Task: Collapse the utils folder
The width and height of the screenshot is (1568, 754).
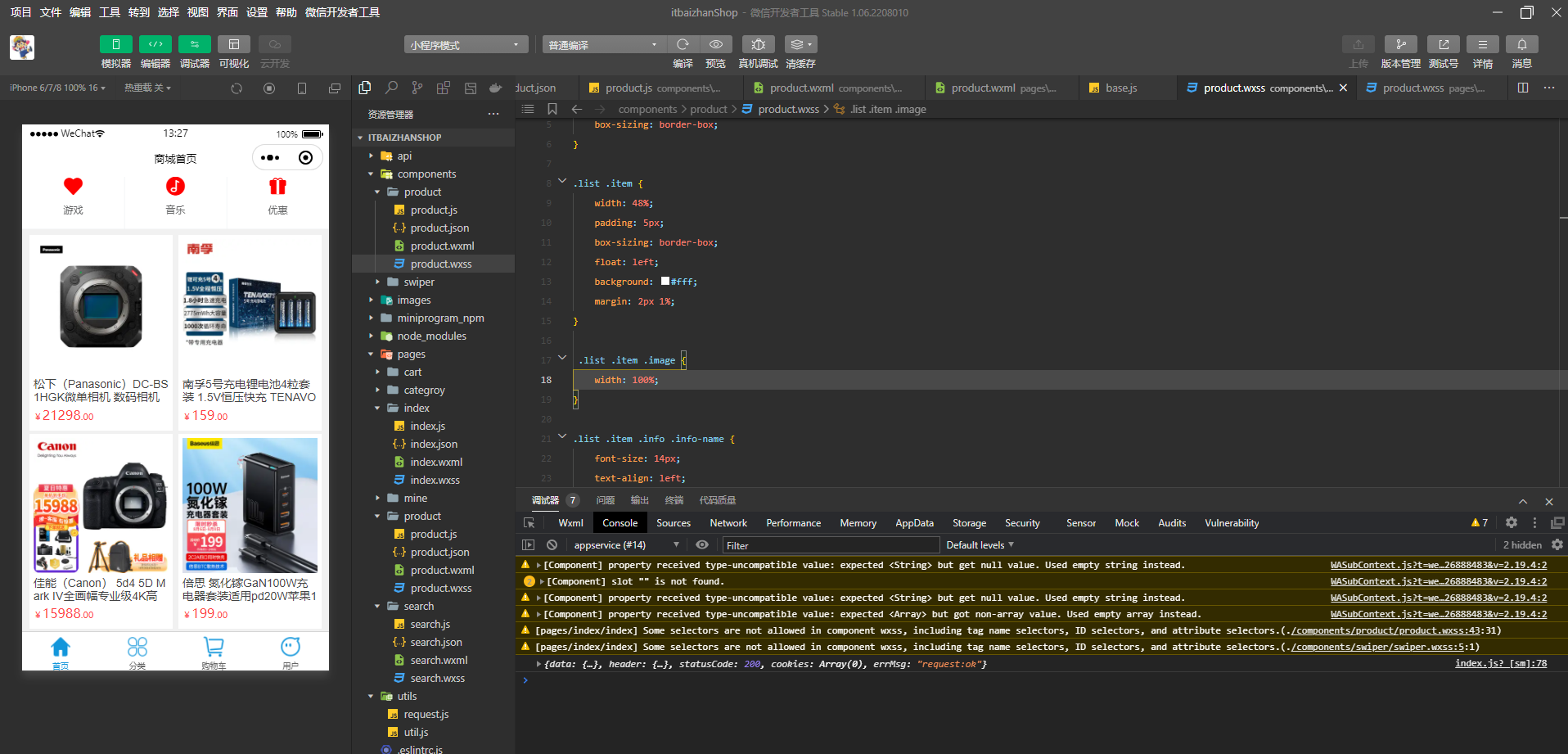Action: click(371, 696)
